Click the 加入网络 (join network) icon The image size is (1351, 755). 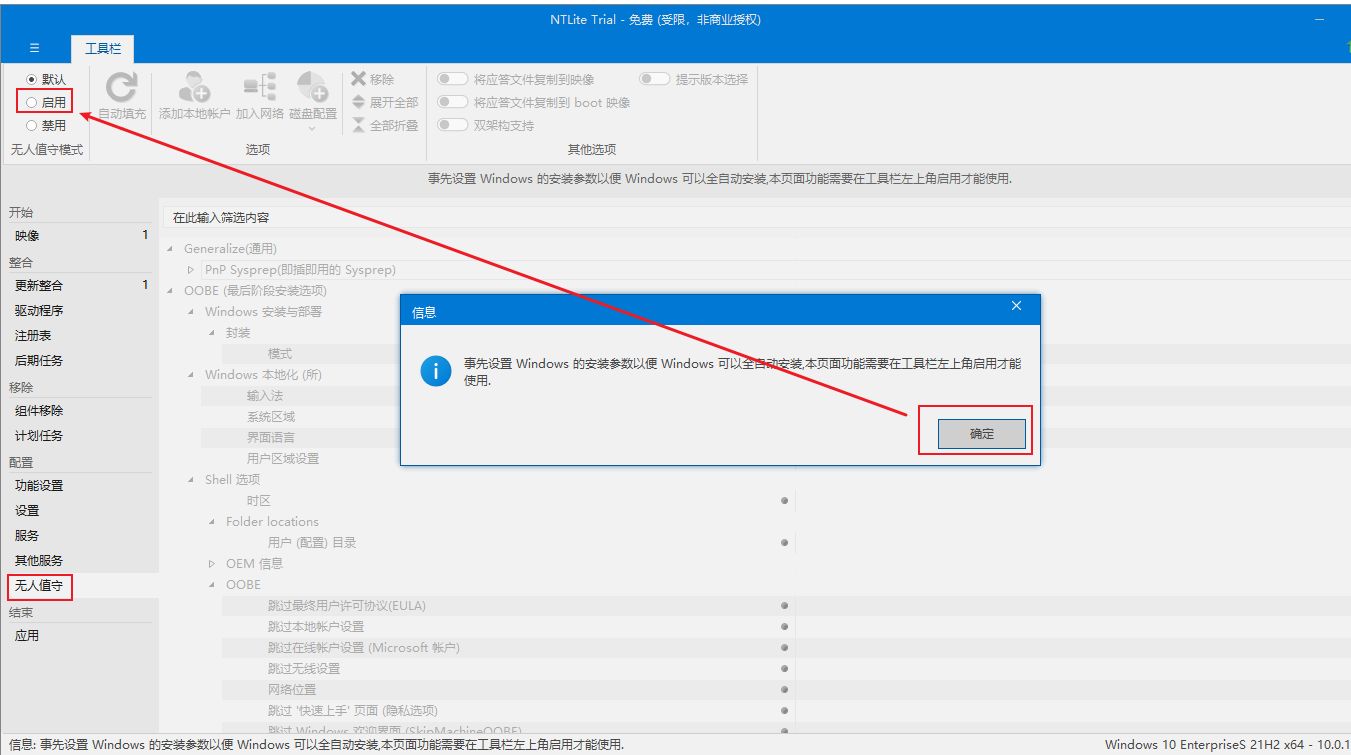(260, 88)
